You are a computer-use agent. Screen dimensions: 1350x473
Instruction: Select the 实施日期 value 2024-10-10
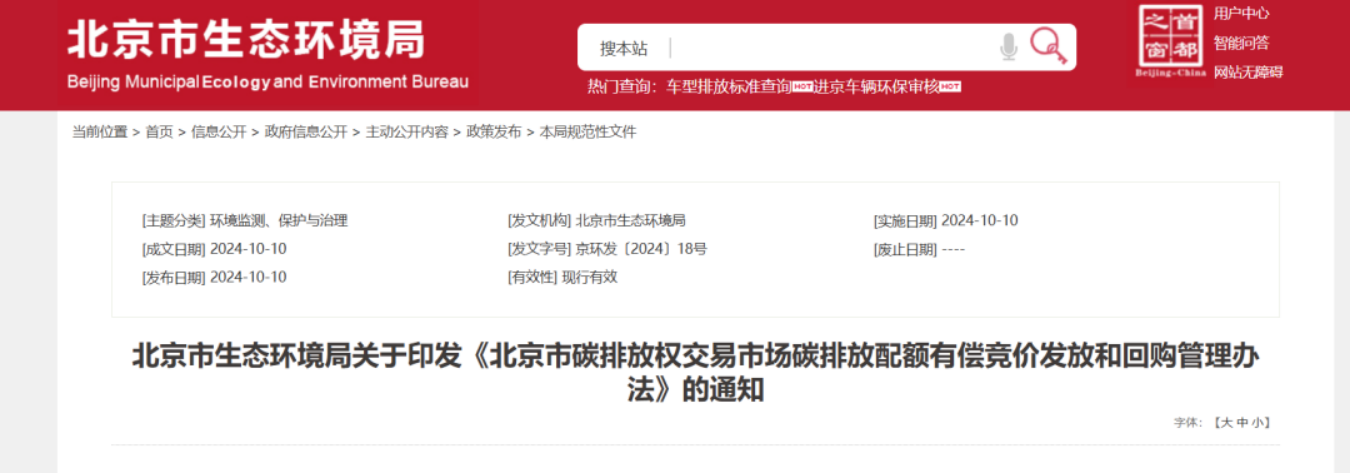980,221
